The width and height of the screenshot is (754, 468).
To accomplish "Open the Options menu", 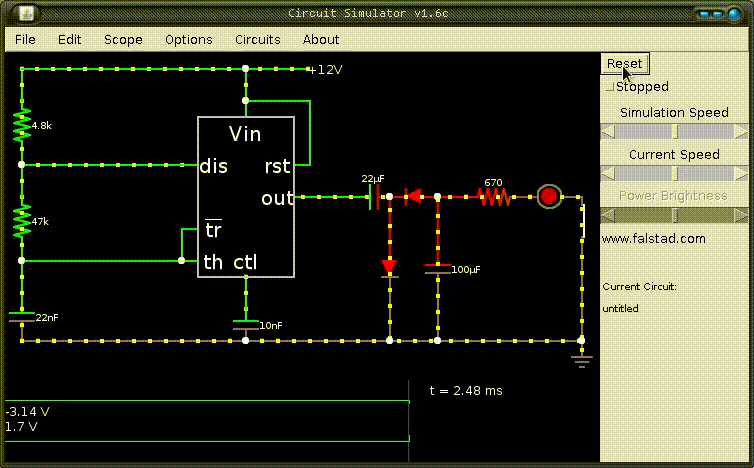I will [188, 39].
